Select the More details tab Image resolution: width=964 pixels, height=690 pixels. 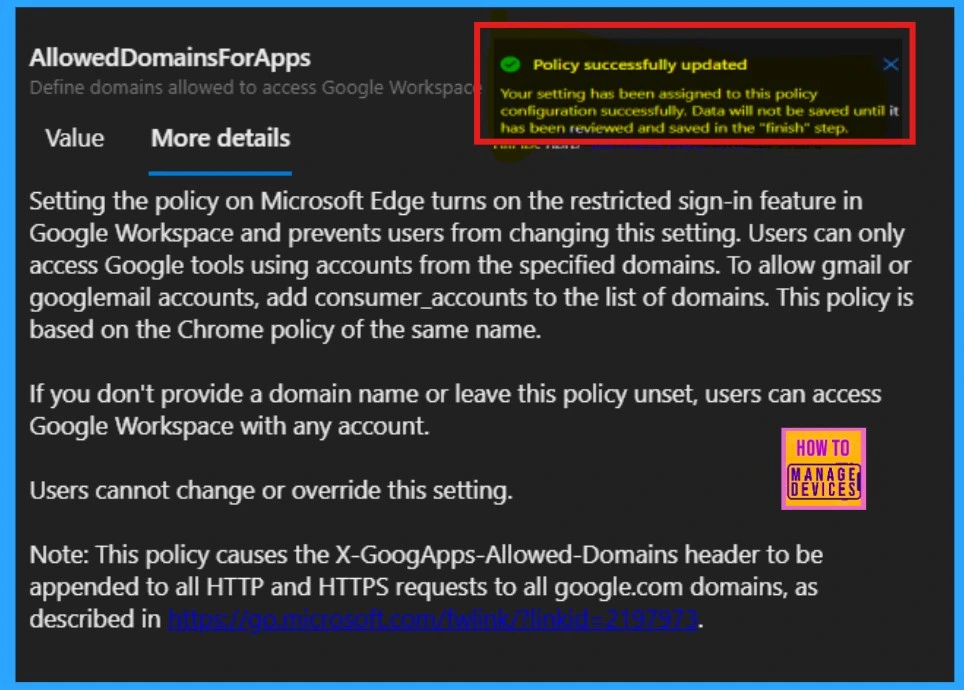click(220, 138)
